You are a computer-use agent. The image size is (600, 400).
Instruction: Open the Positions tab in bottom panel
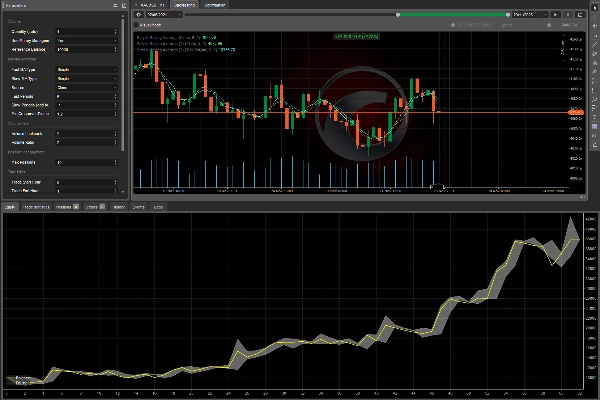click(67, 207)
